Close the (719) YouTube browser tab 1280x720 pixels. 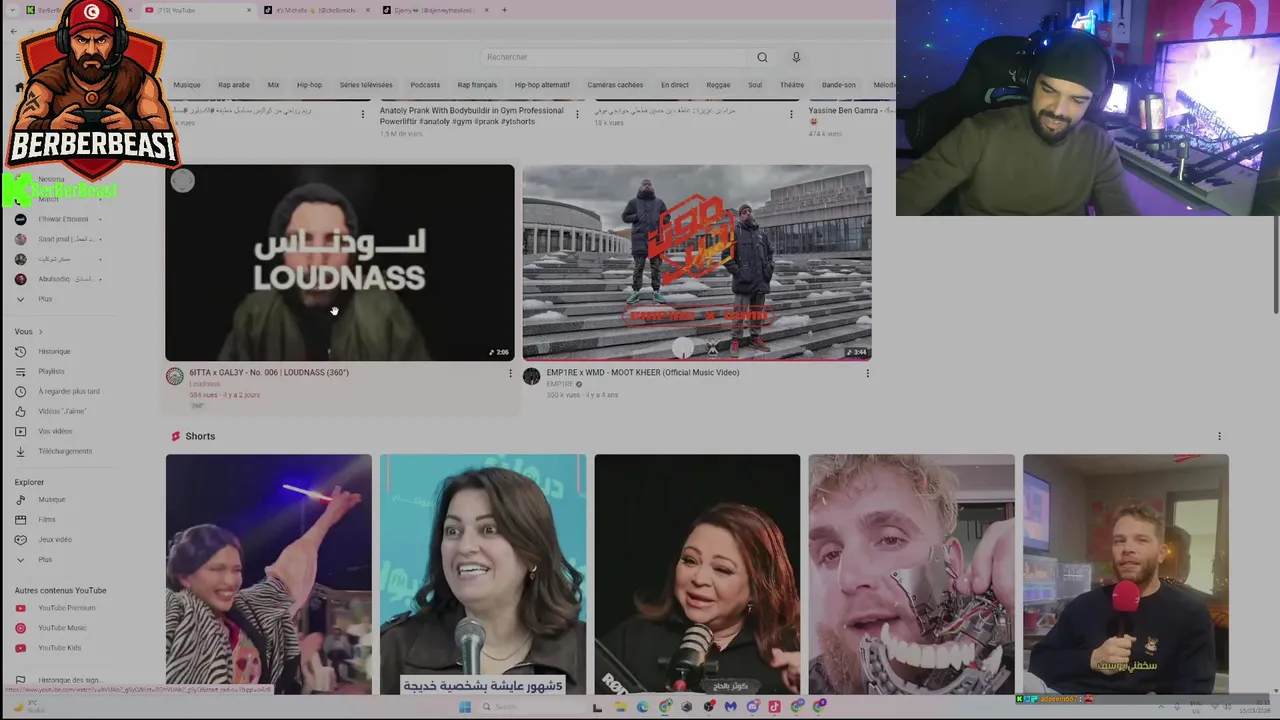pos(248,10)
